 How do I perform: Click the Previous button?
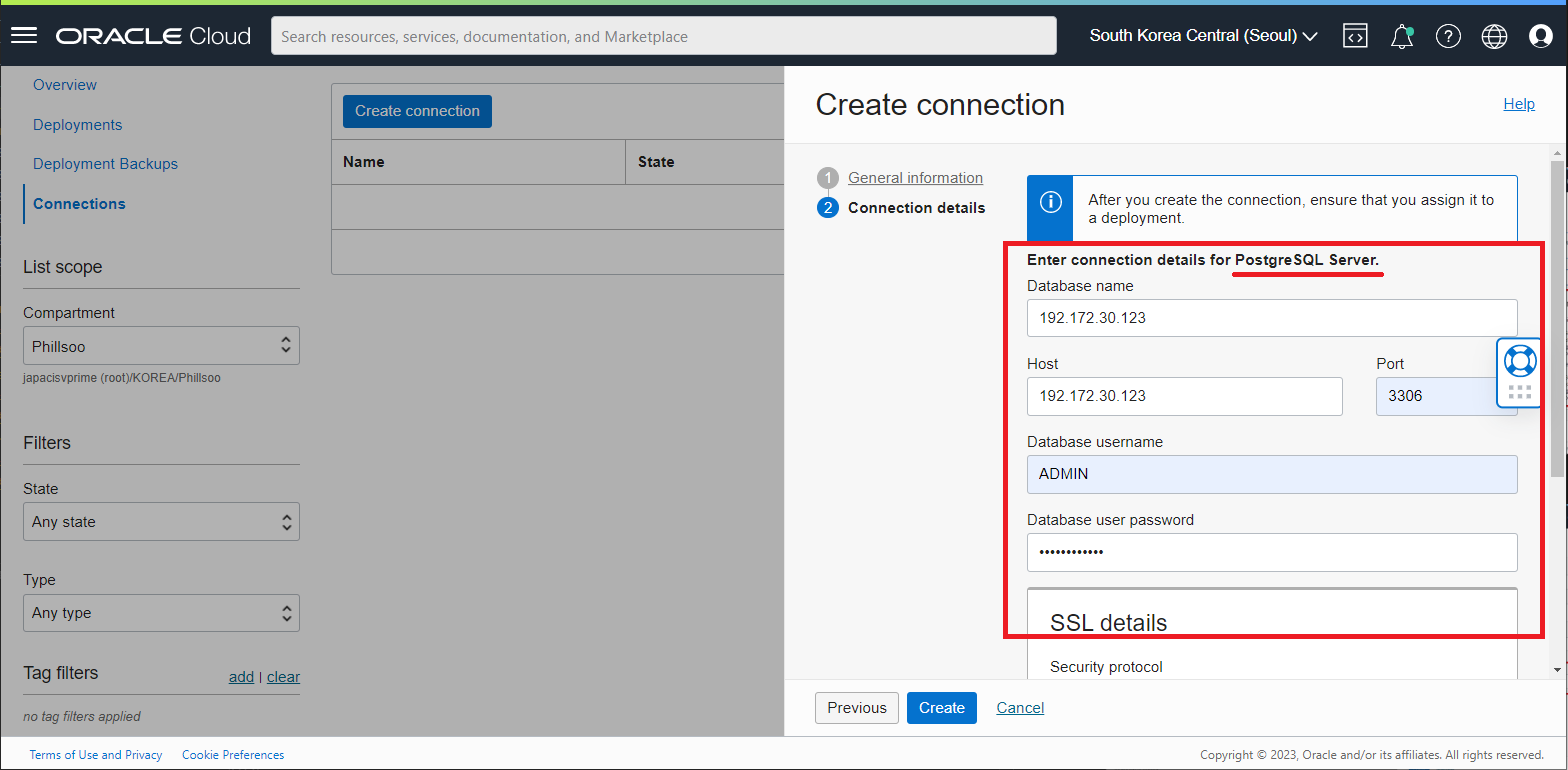point(857,708)
